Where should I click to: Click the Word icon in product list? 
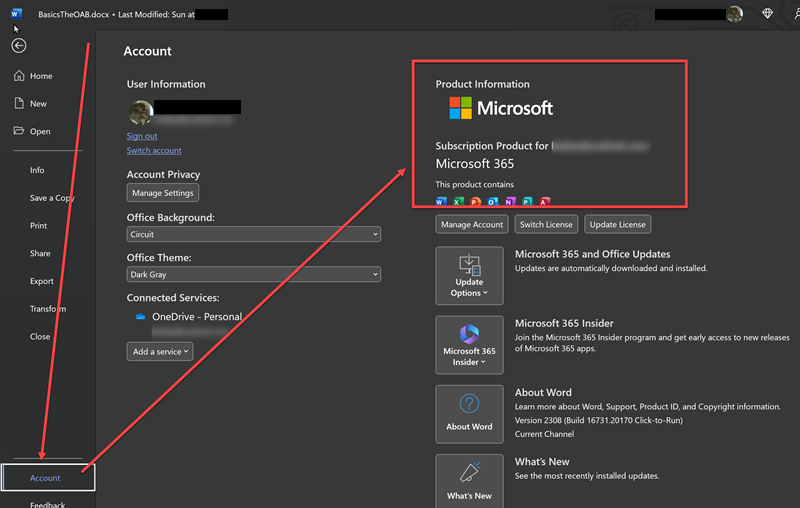[441, 201]
